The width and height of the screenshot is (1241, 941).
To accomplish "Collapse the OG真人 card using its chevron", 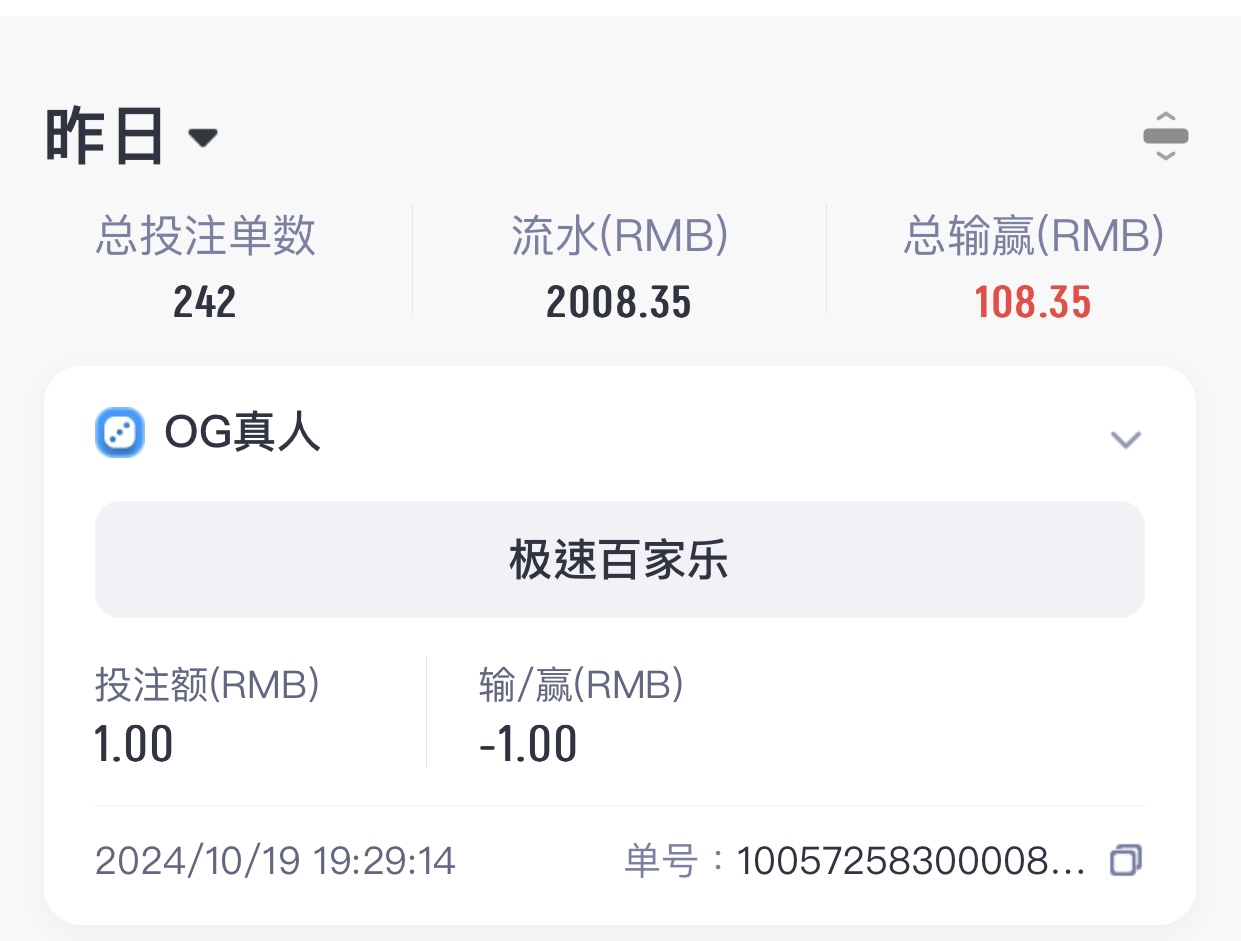I will pos(1126,439).
